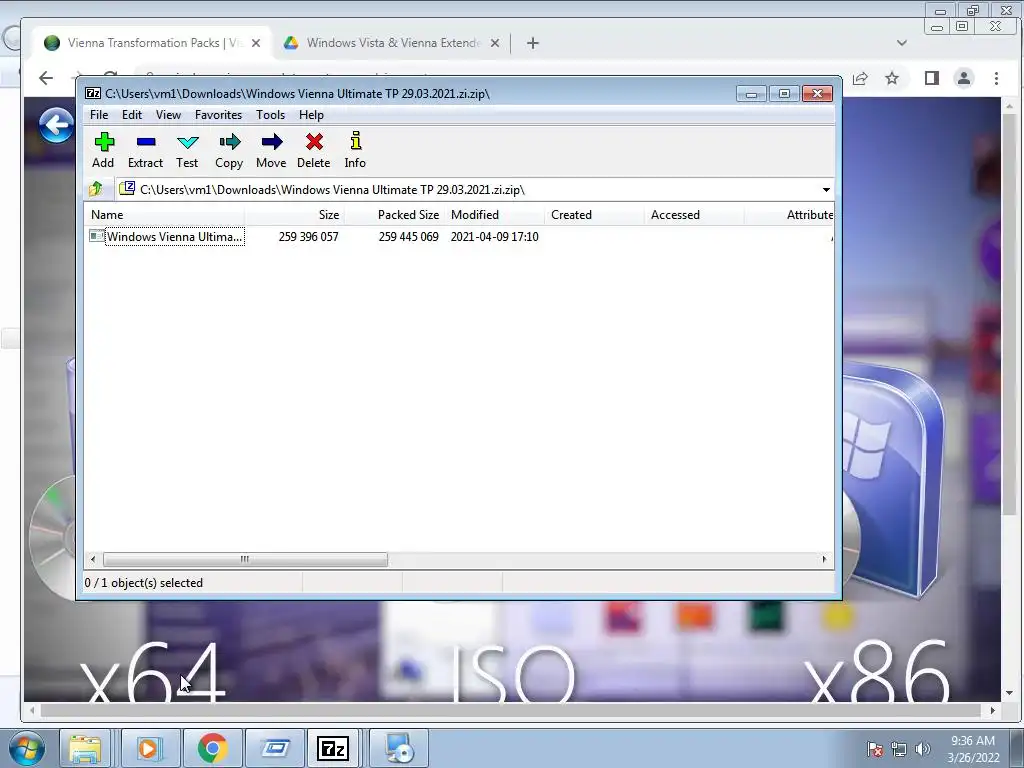Sort by the Accessed column header
The height and width of the screenshot is (768, 1024).
(694, 215)
